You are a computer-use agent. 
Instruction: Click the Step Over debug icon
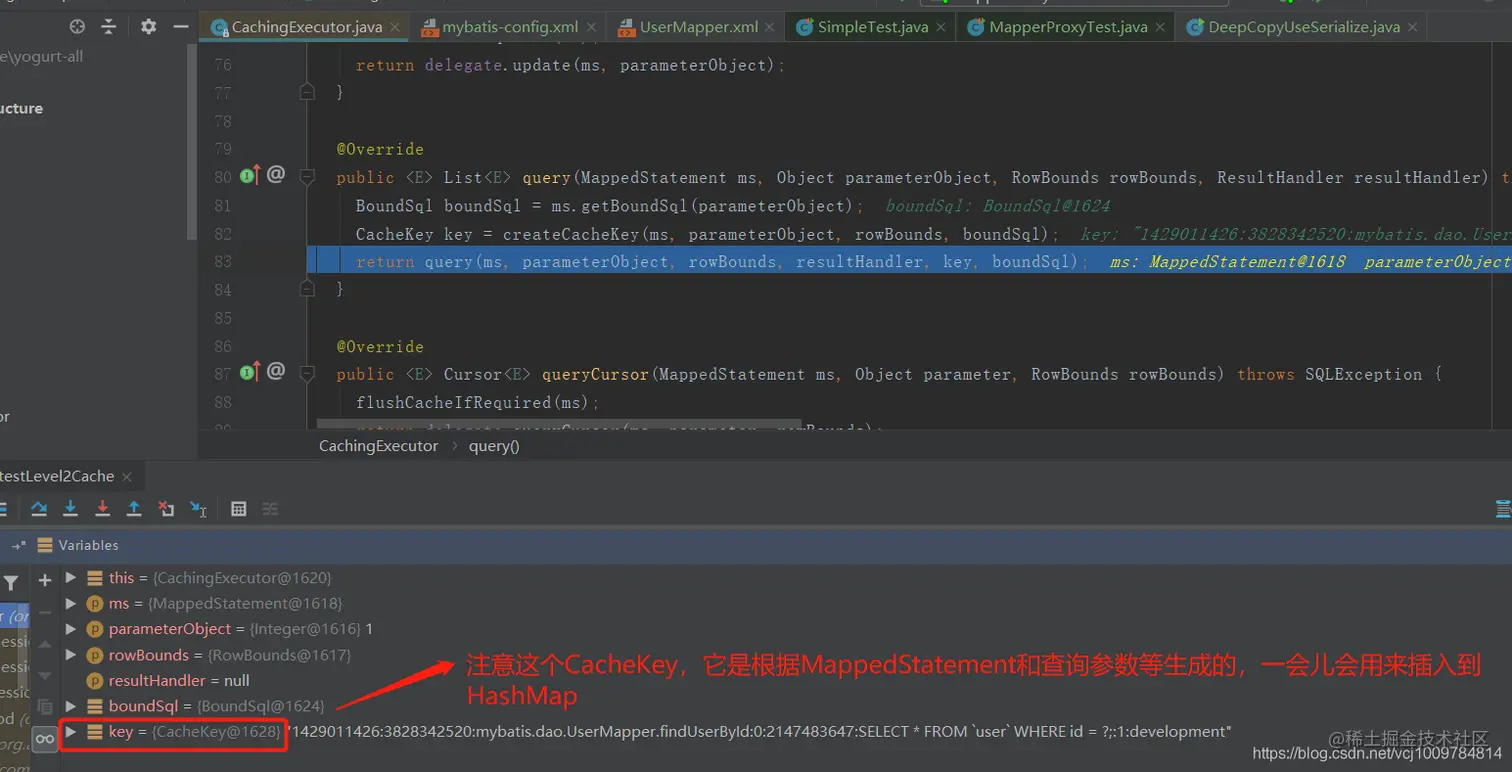39,509
